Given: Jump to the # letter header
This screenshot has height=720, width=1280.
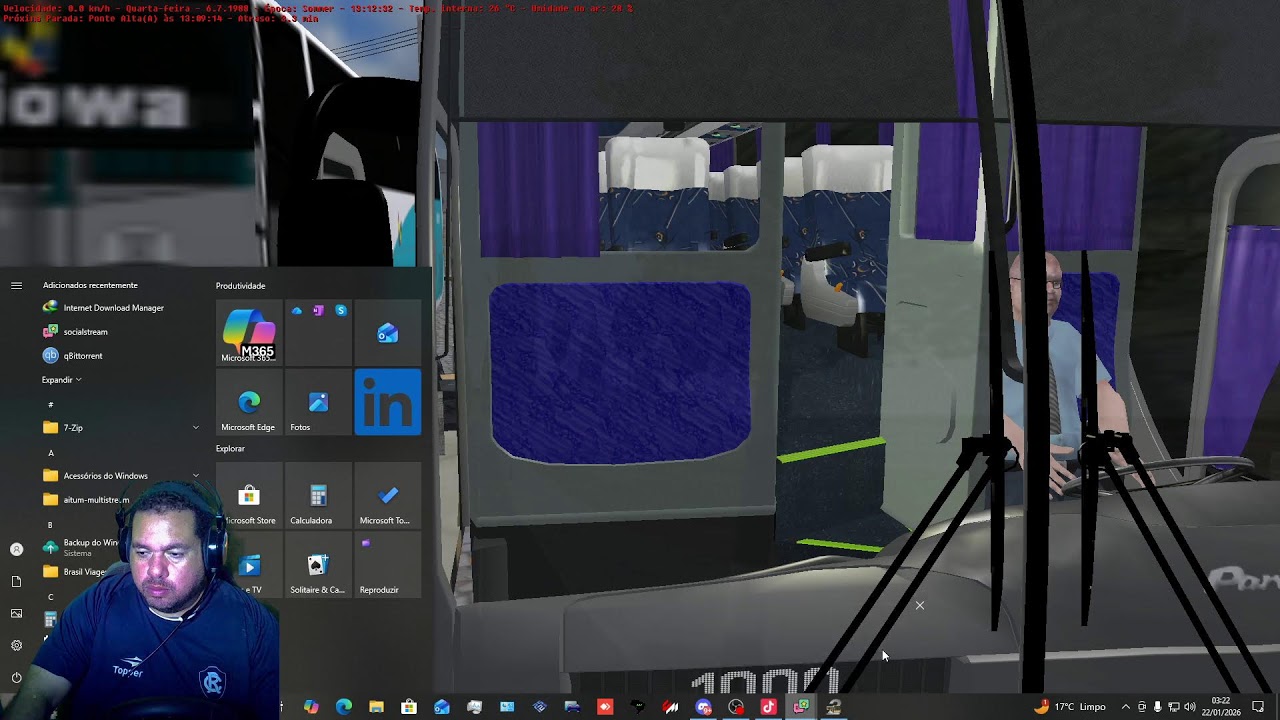Looking at the screenshot, I should (51, 404).
